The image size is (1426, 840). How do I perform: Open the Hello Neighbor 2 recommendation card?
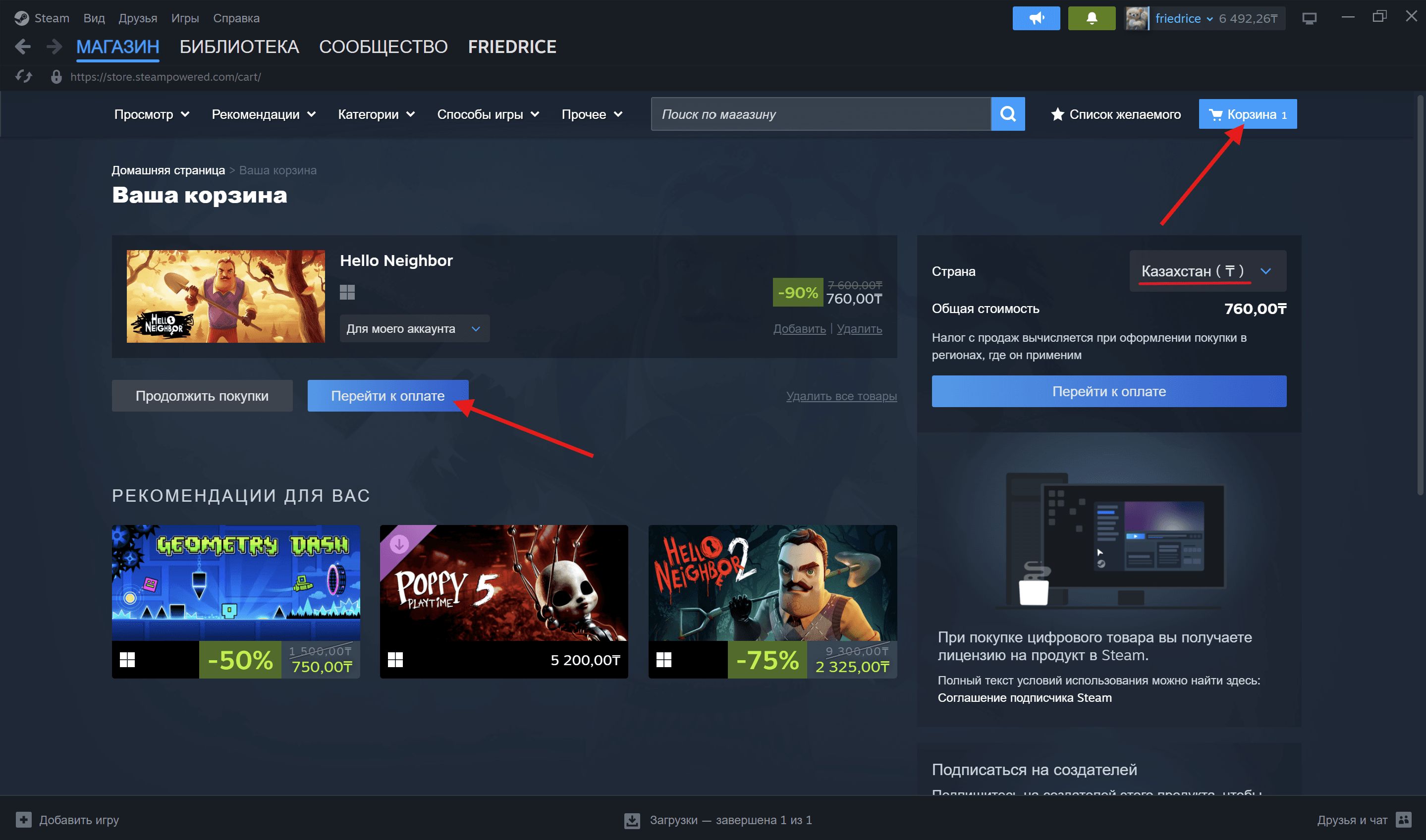tap(772, 601)
